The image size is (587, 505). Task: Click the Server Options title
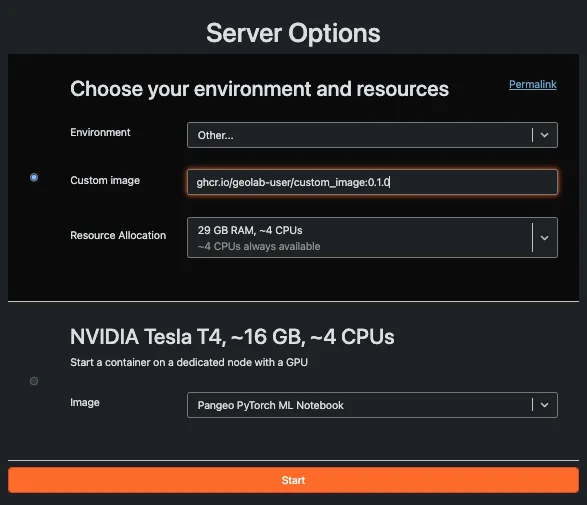pyautogui.click(x=293, y=33)
